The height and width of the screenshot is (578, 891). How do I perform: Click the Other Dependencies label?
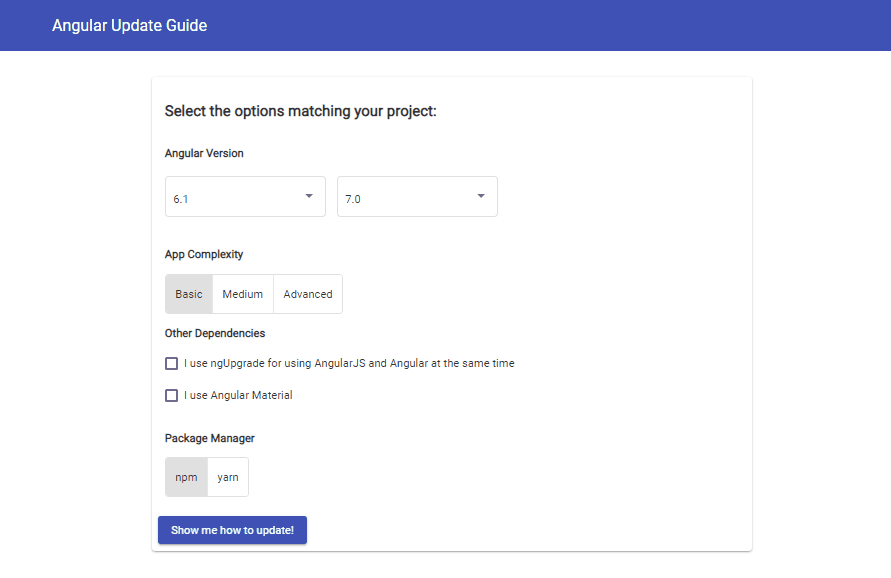click(215, 333)
